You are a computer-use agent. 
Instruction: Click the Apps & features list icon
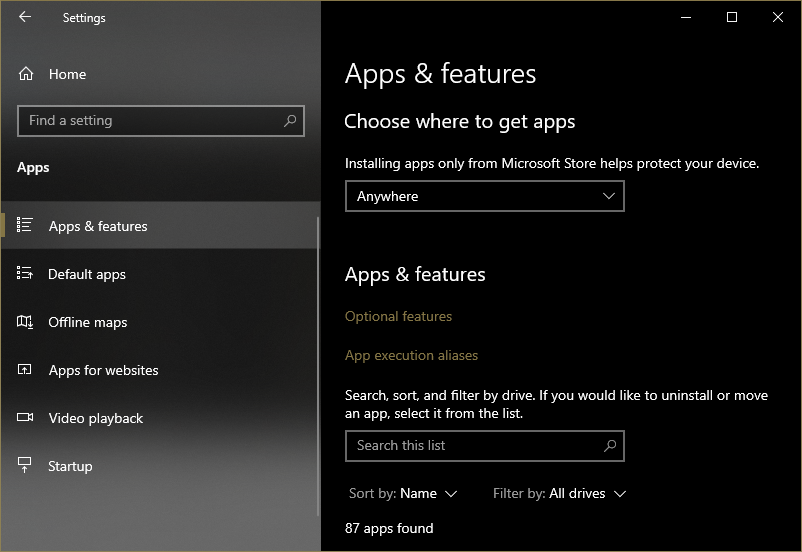(x=25, y=225)
